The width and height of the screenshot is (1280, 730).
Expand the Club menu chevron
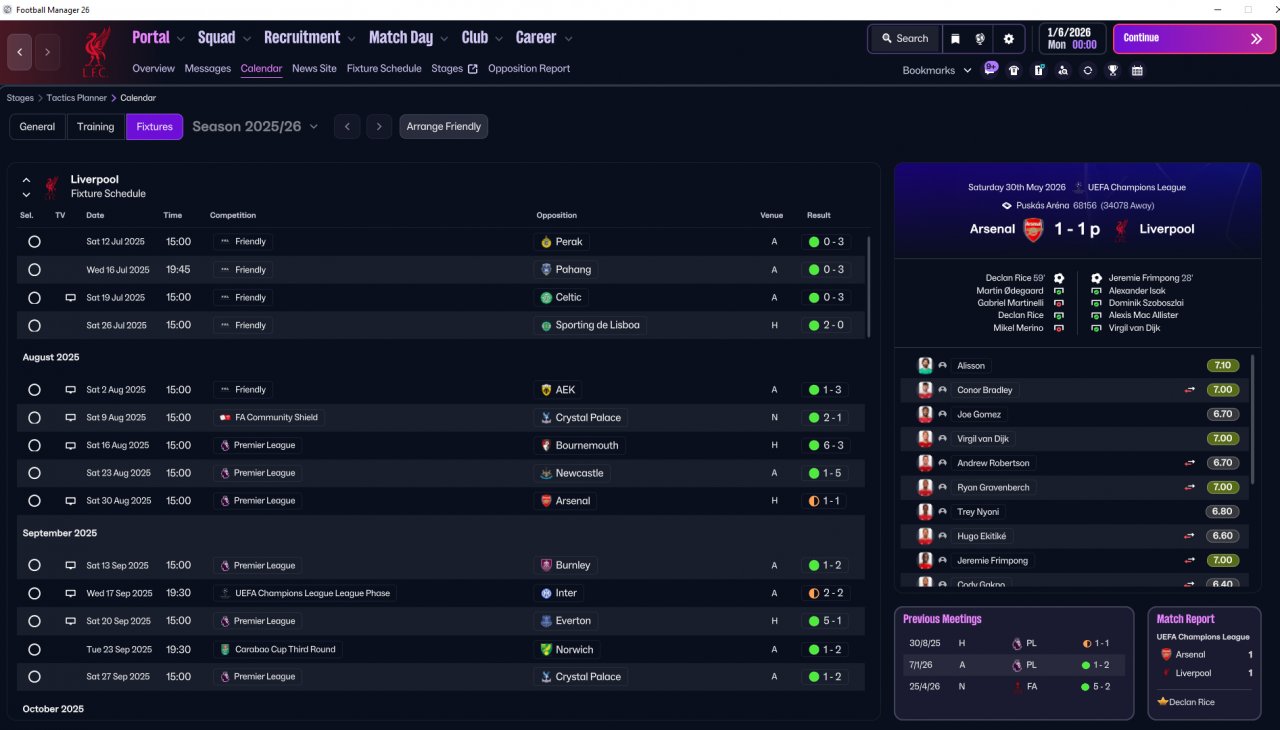[499, 39]
